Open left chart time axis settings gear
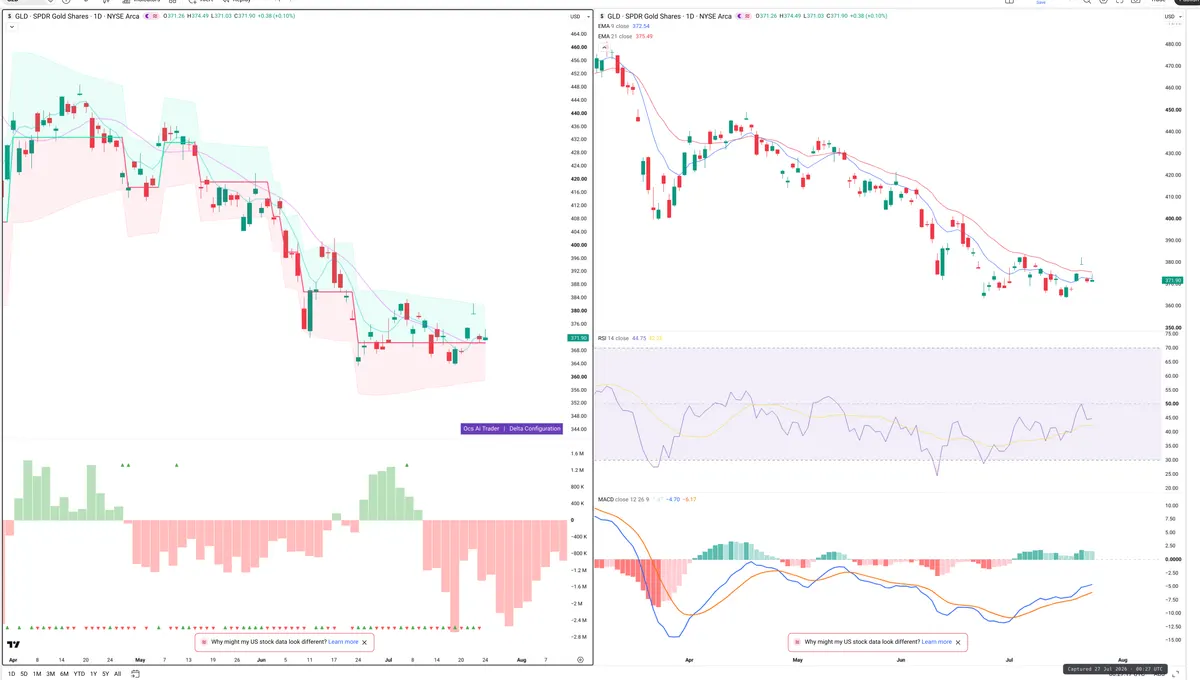1200x680 pixels. 580,660
